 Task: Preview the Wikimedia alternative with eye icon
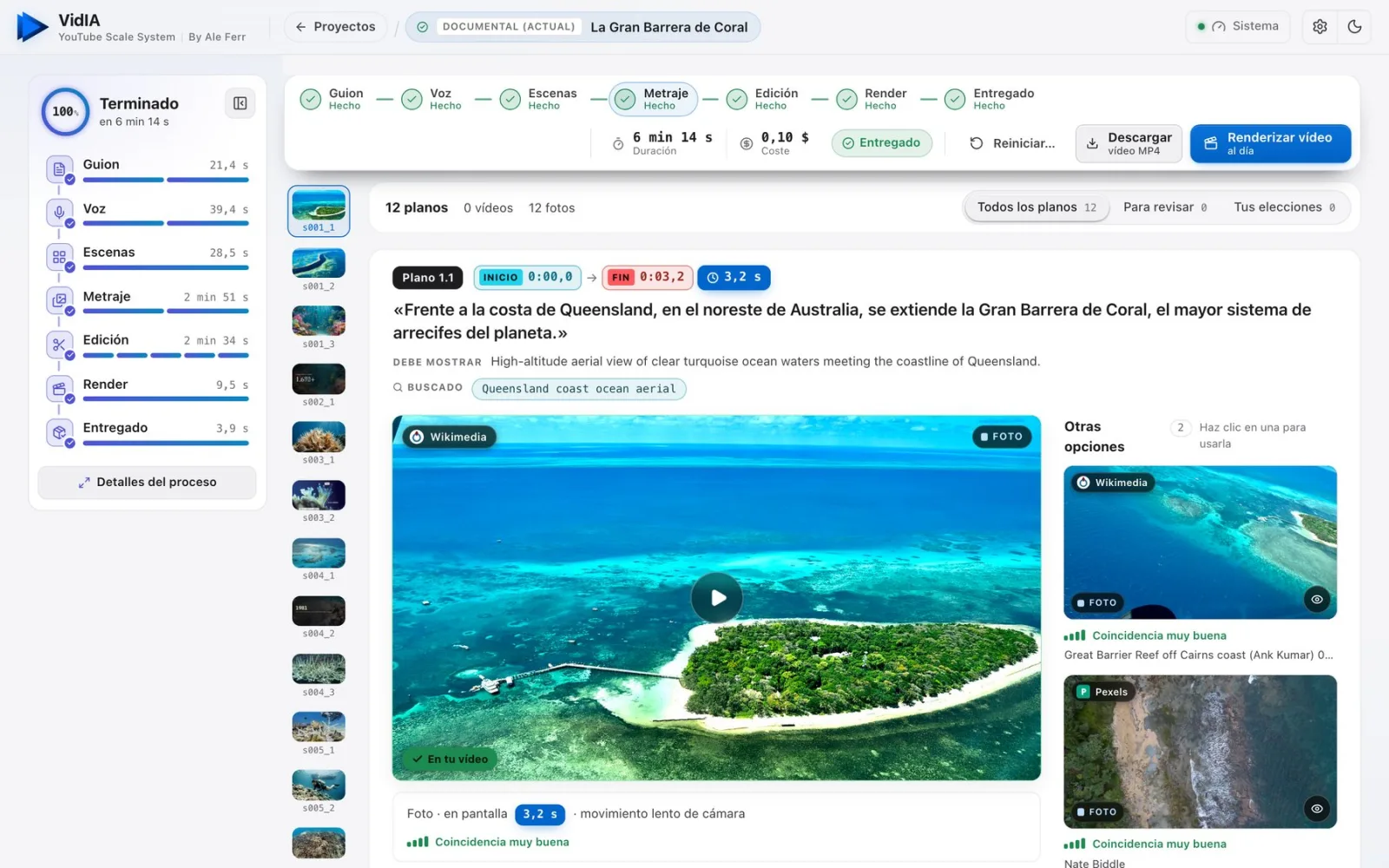[x=1317, y=599]
